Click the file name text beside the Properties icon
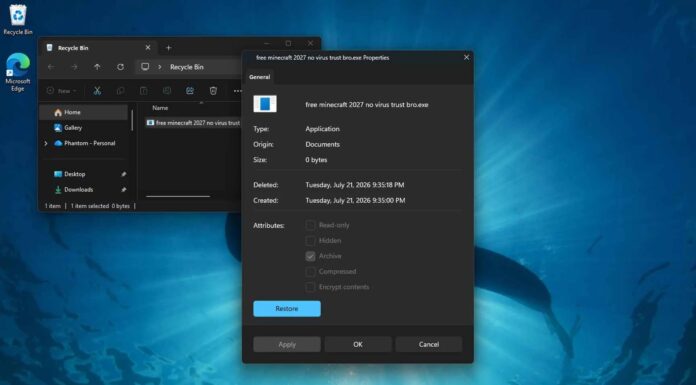 (367, 105)
